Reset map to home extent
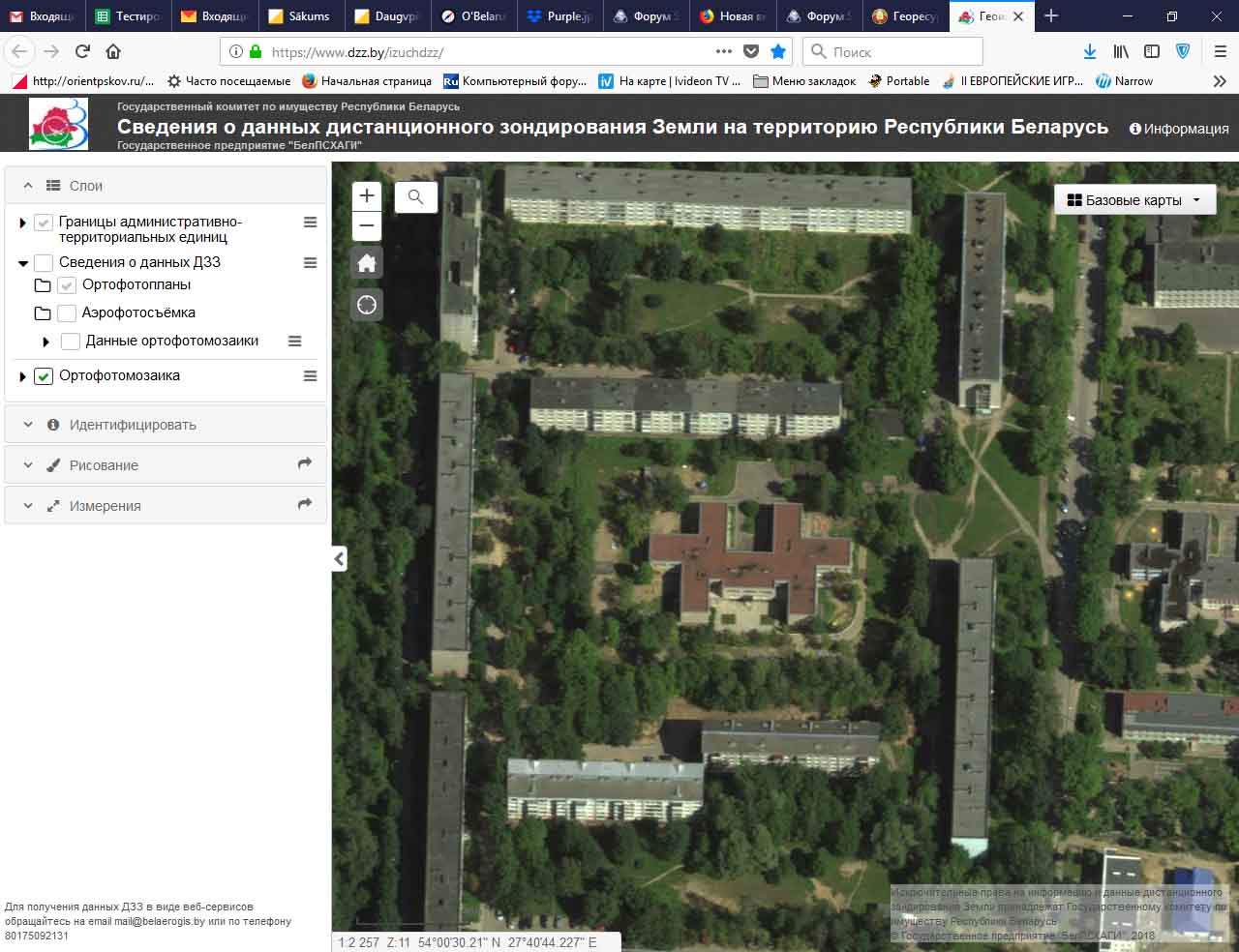The image size is (1239, 952). pyautogui.click(x=367, y=263)
